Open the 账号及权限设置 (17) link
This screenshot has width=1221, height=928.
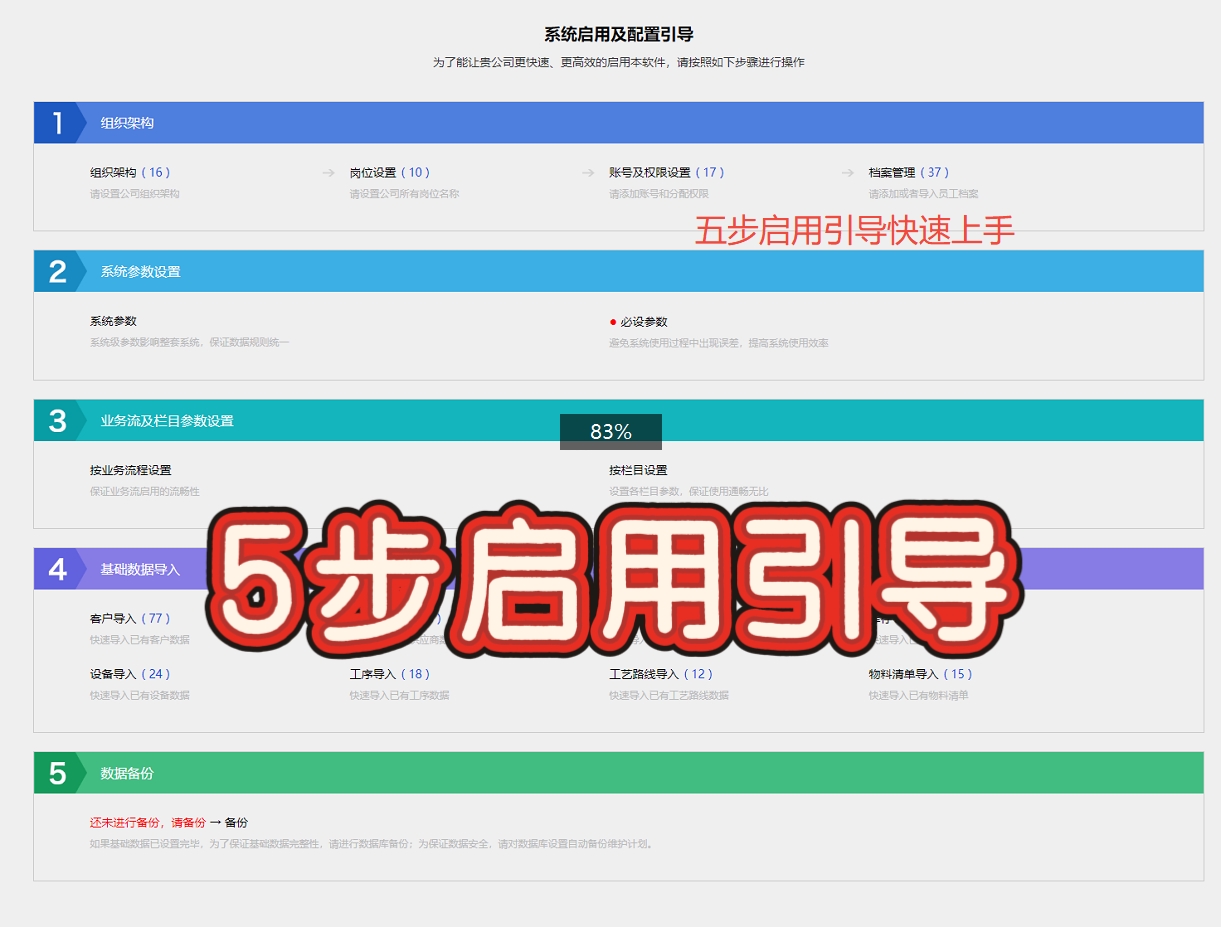667,172
